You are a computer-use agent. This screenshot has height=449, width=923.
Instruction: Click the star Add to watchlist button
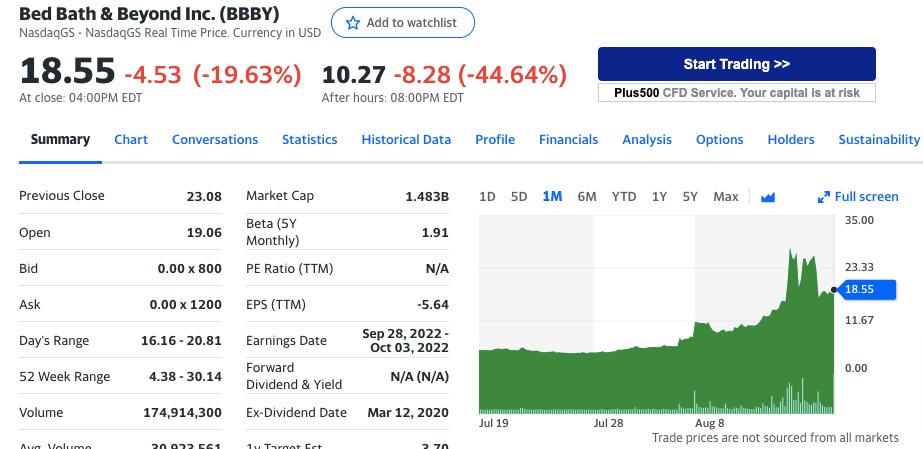click(403, 23)
